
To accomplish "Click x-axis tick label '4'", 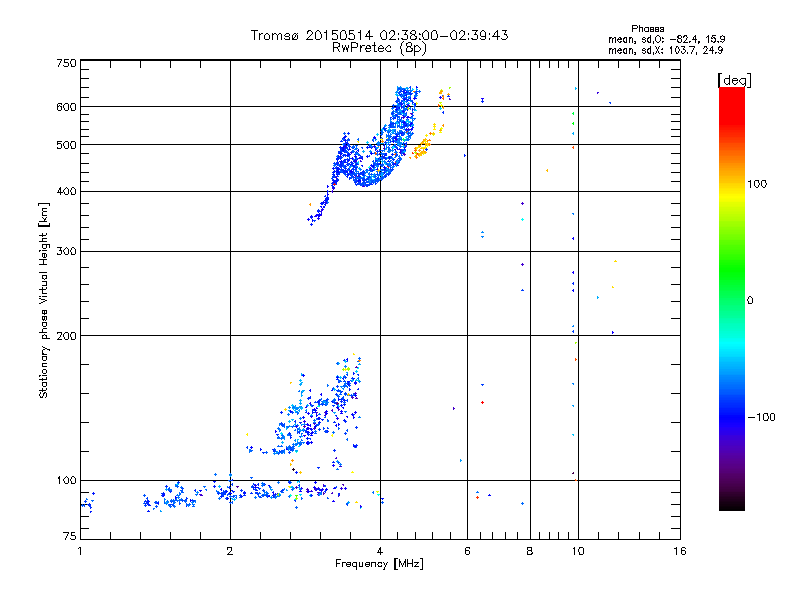I will 380,551.
